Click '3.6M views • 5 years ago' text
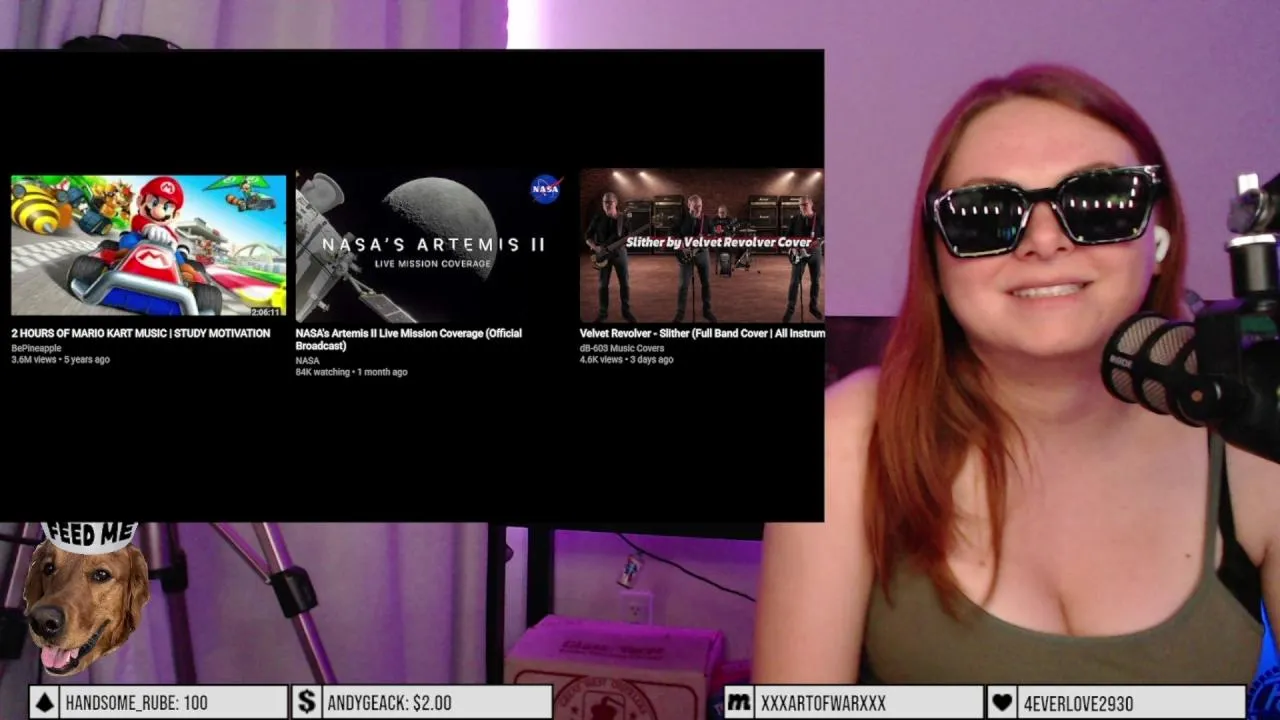Viewport: 1280px width, 720px height. (60, 359)
